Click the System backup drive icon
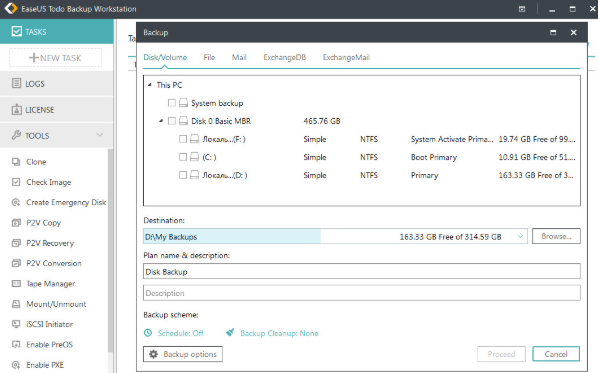Screen dimensions: 598x373 click(x=183, y=103)
